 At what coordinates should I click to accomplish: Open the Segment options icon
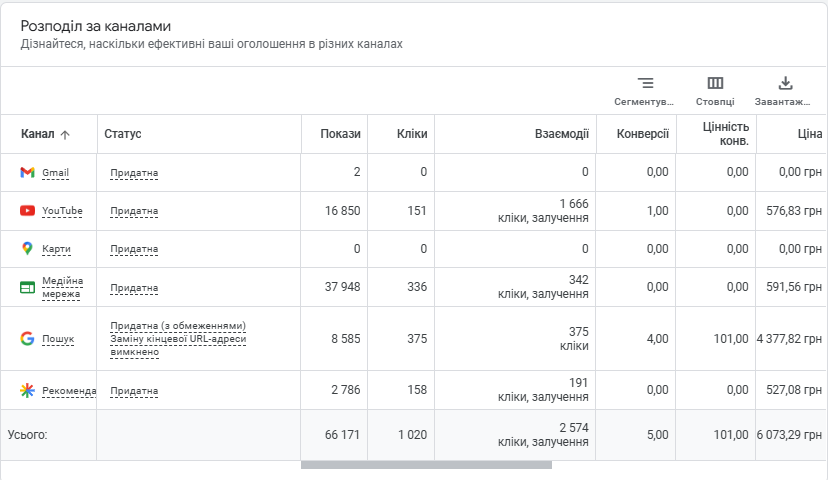coord(645,83)
